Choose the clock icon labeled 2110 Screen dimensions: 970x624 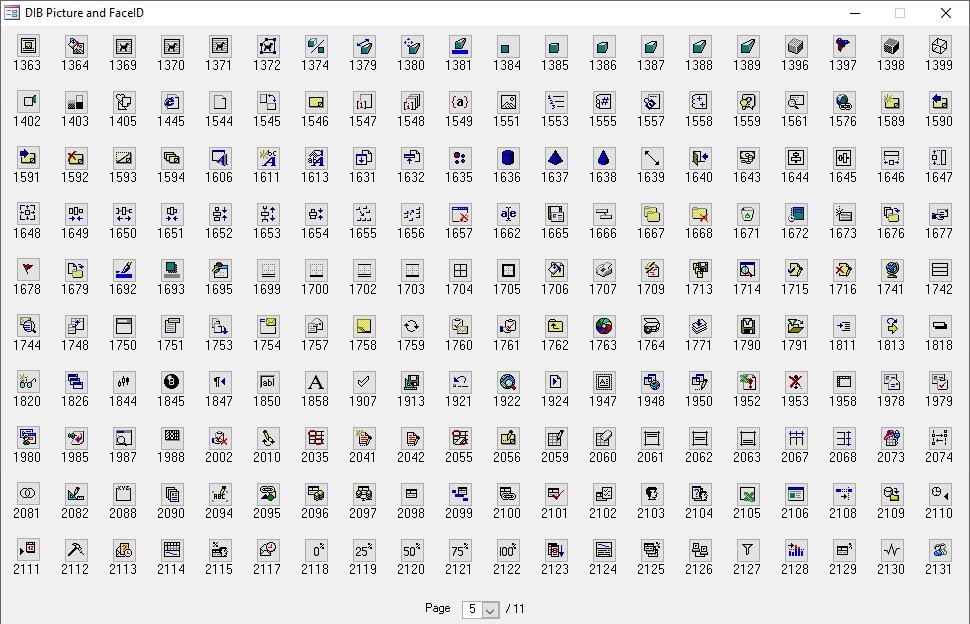pos(939,494)
